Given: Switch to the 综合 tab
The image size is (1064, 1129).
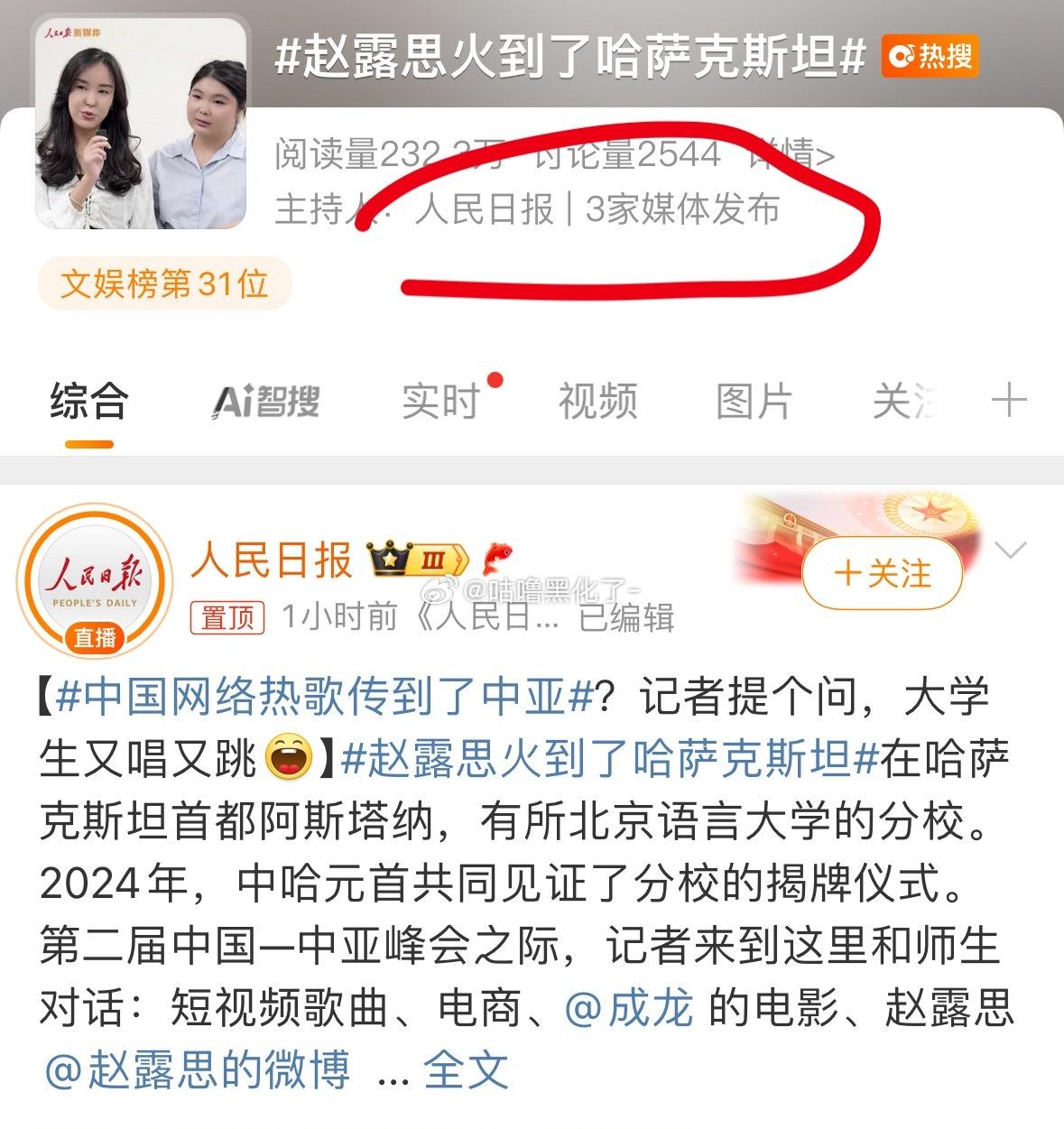Looking at the screenshot, I should [89, 402].
